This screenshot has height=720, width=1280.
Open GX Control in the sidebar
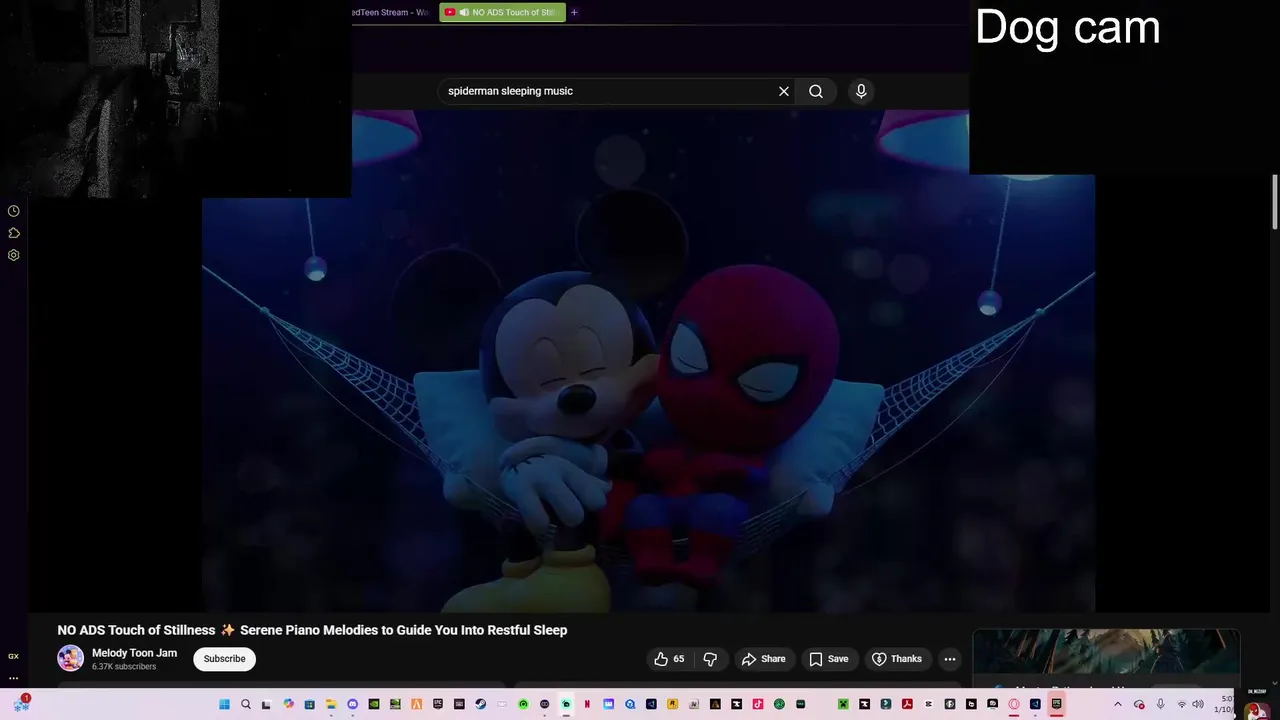14,656
